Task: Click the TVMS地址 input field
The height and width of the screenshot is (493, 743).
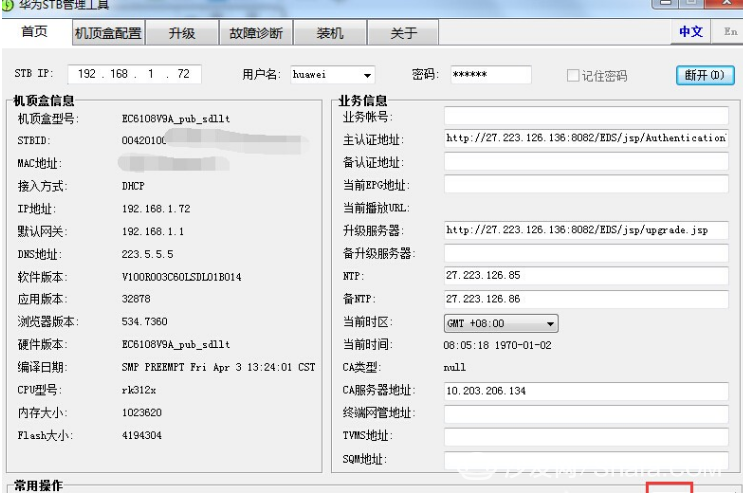Action: click(586, 437)
